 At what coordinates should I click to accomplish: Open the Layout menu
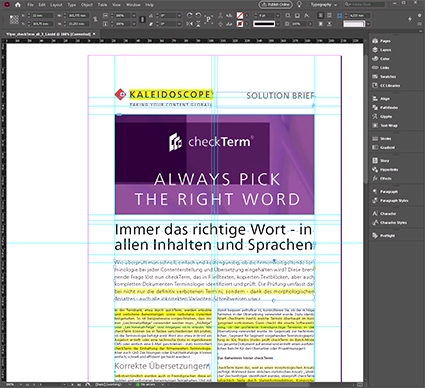(56, 5)
